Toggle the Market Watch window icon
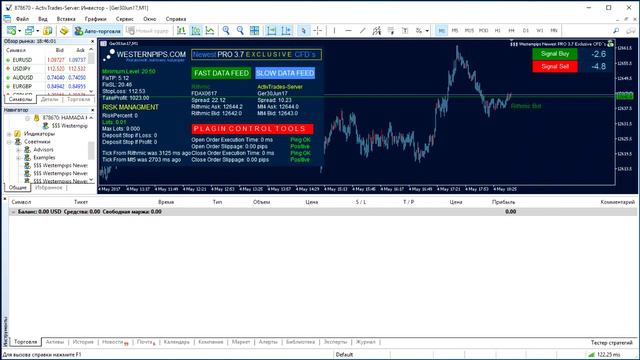The image size is (640, 360). tap(48, 31)
